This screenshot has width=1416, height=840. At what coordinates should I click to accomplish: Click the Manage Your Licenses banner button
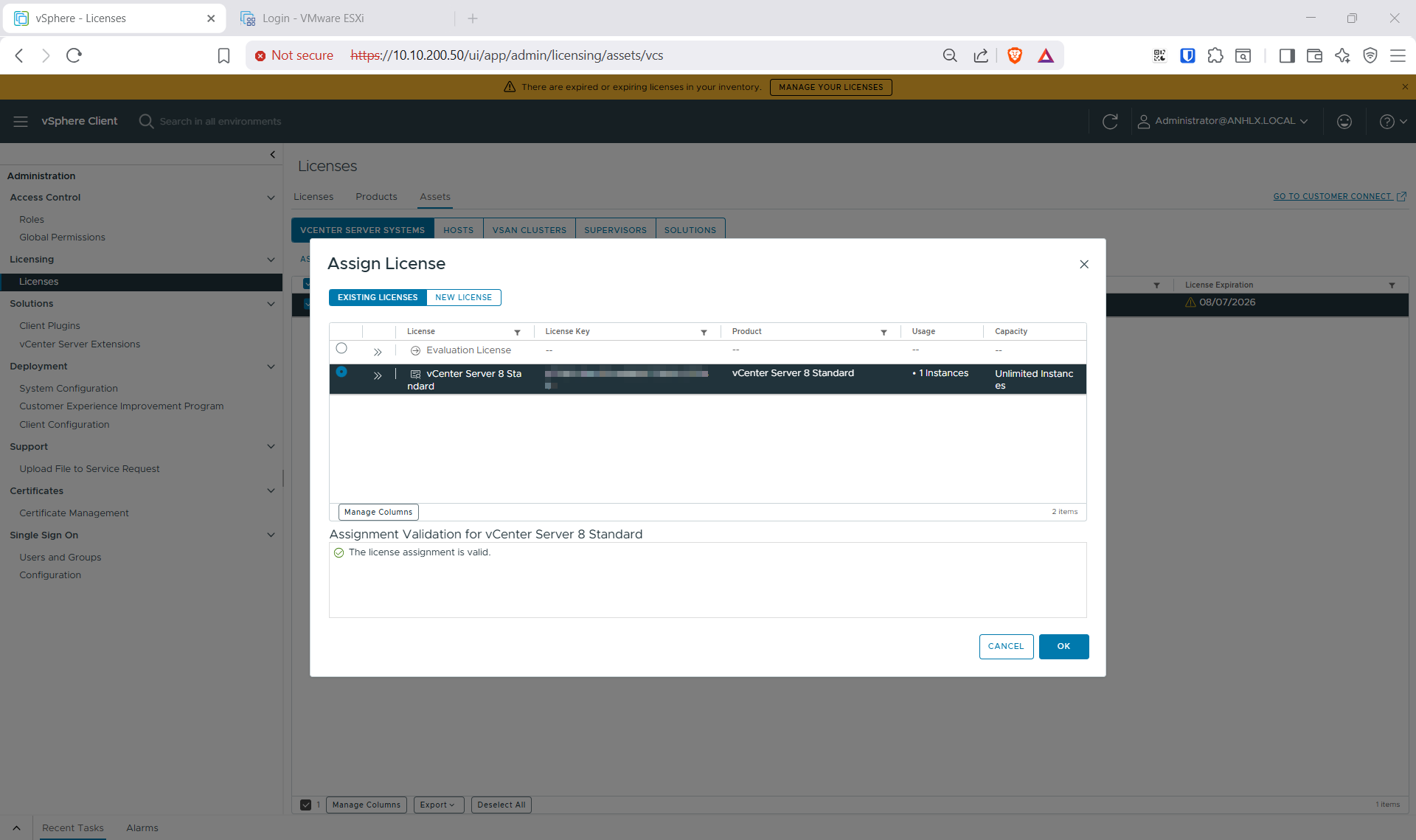coord(831,87)
